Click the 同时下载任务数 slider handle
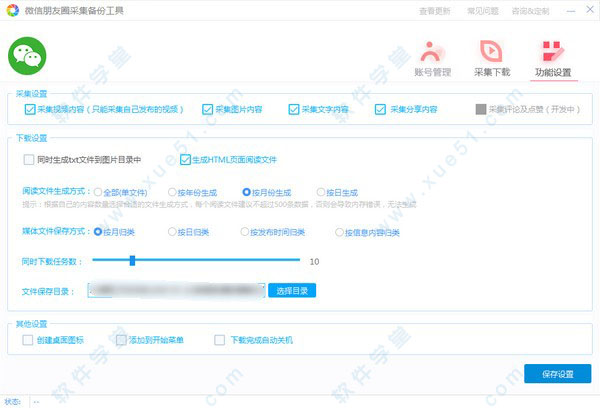The height and width of the screenshot is (408, 600). (x=132, y=261)
